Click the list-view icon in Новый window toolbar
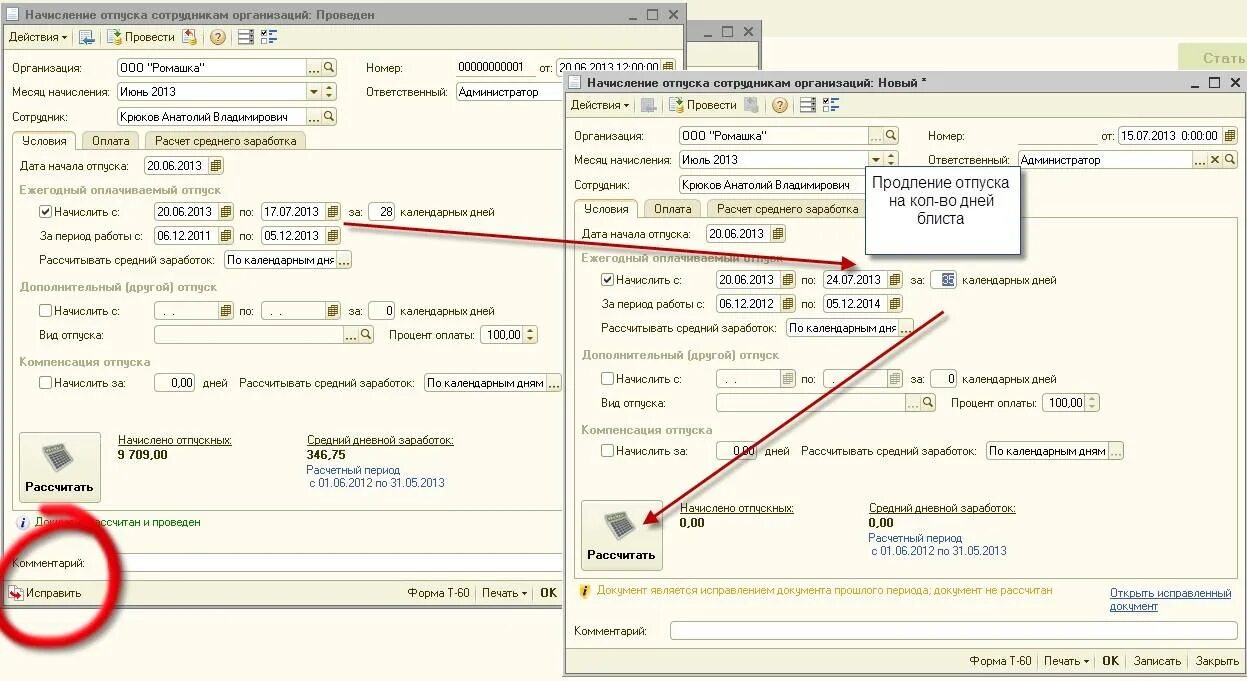 808,105
